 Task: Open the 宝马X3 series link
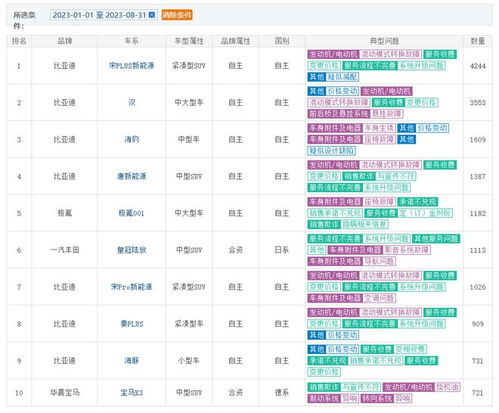point(132,393)
